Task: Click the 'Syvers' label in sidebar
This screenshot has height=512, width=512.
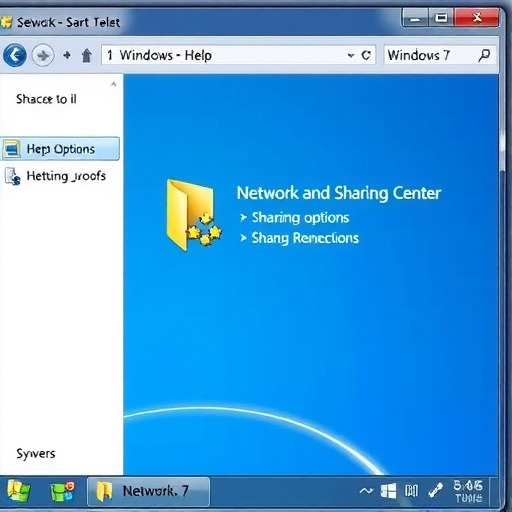Action: pos(36,454)
